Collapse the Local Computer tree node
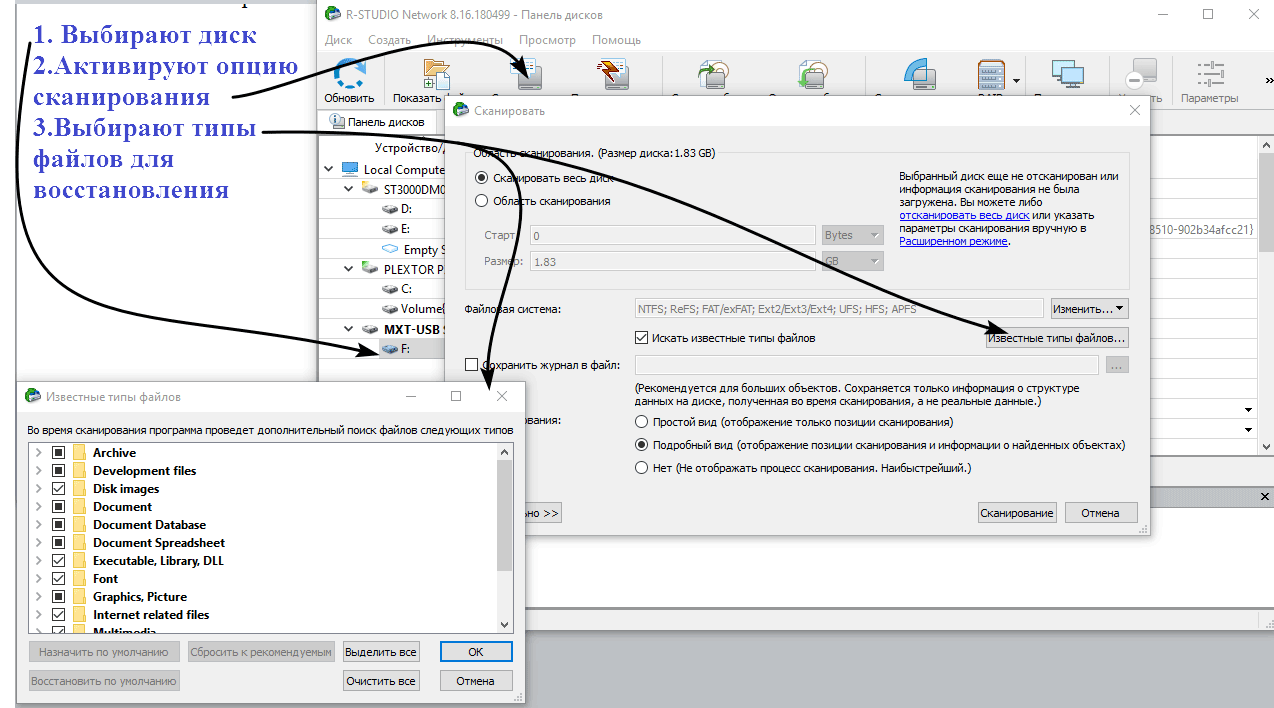The image size is (1274, 708). pos(329,170)
